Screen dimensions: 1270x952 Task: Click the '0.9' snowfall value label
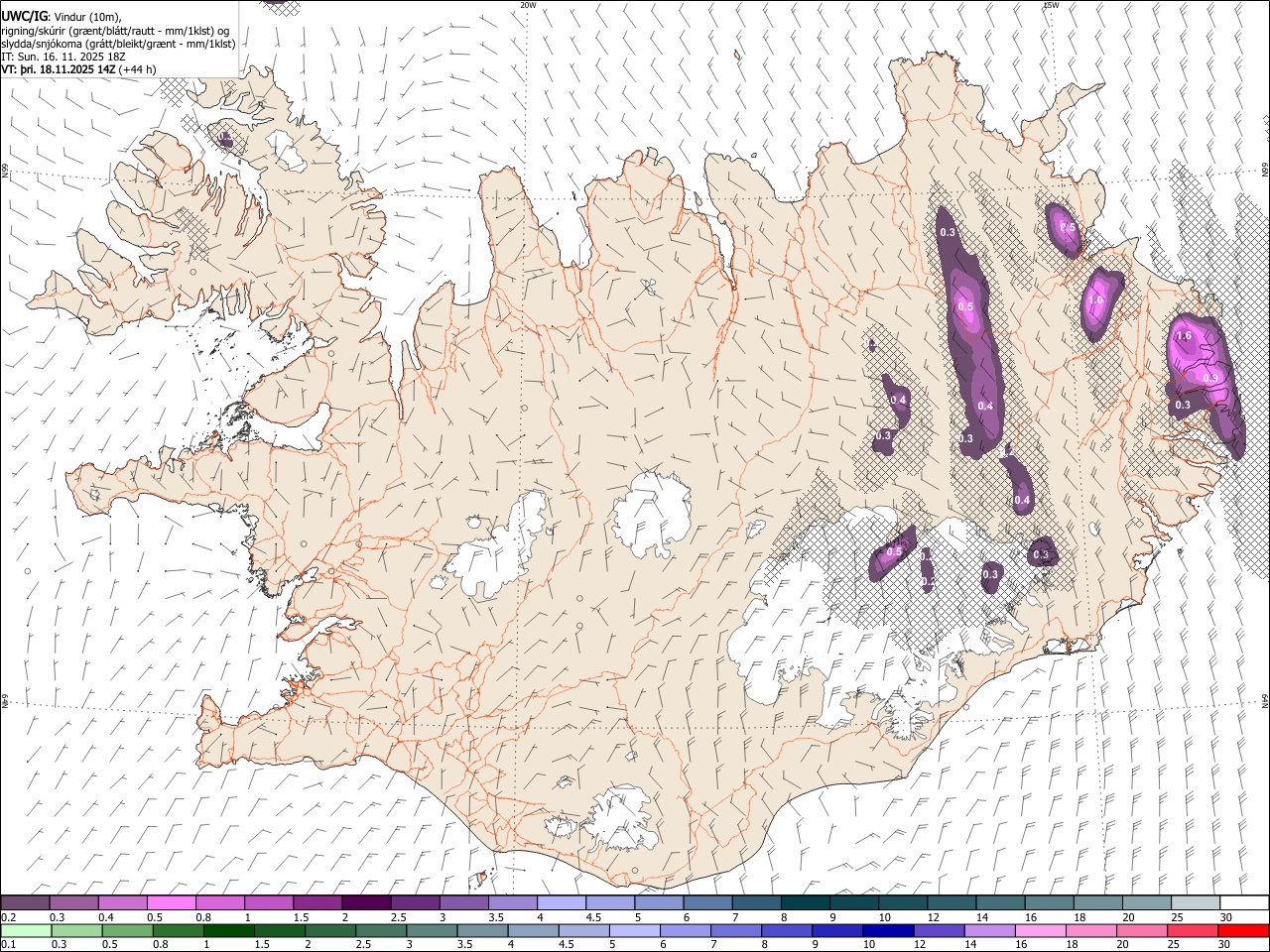(x=1210, y=378)
